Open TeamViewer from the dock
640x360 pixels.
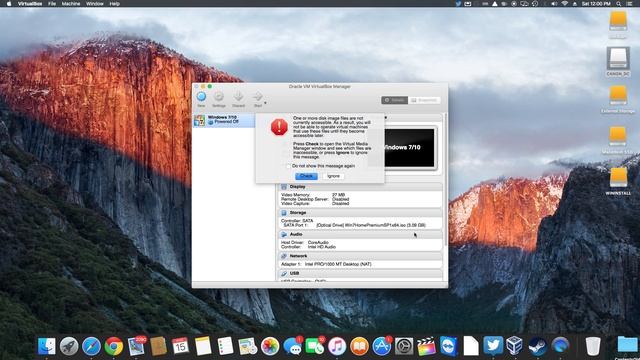tap(449, 346)
